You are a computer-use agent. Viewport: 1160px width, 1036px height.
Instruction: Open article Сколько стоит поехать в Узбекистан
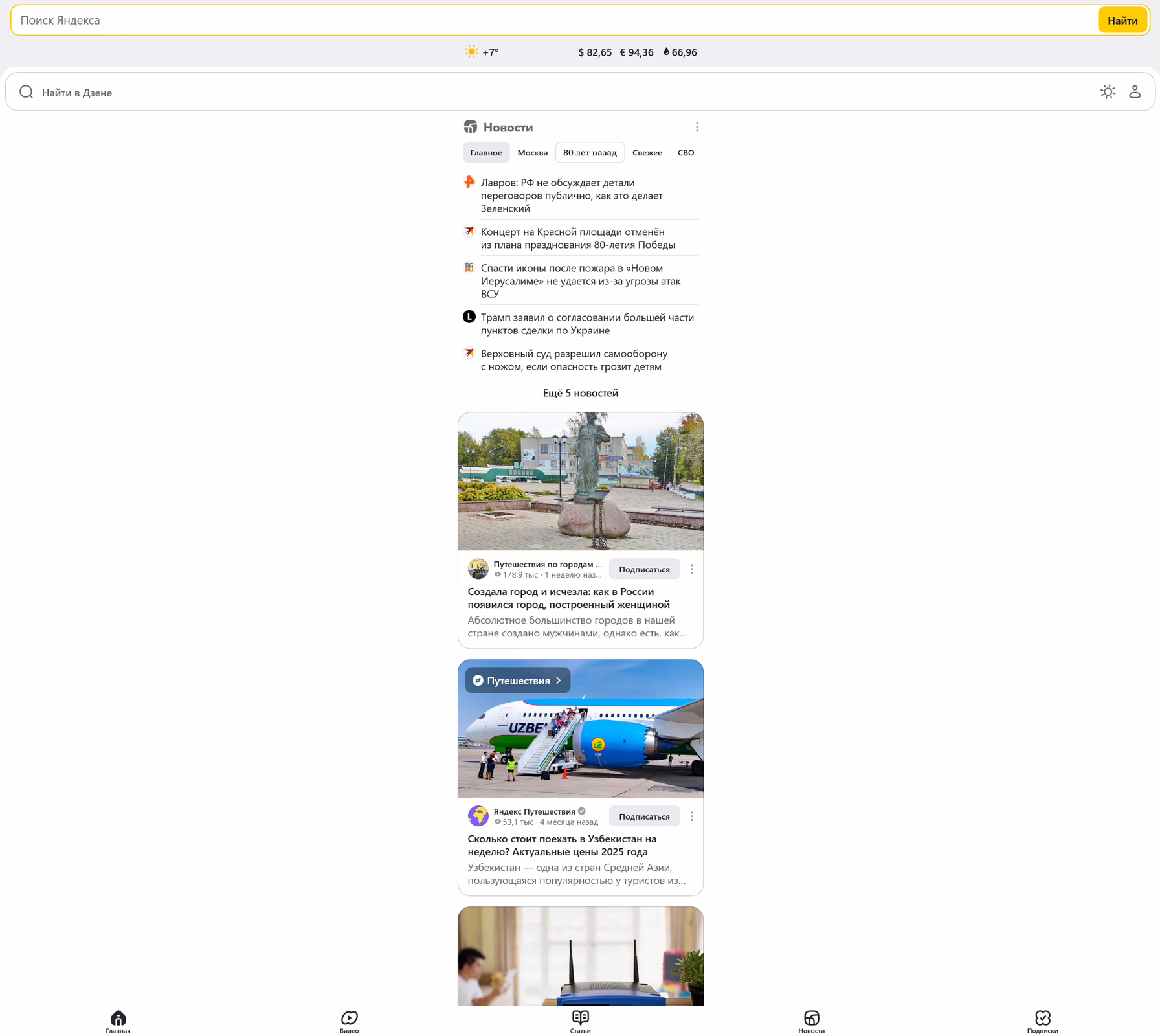coord(562,846)
